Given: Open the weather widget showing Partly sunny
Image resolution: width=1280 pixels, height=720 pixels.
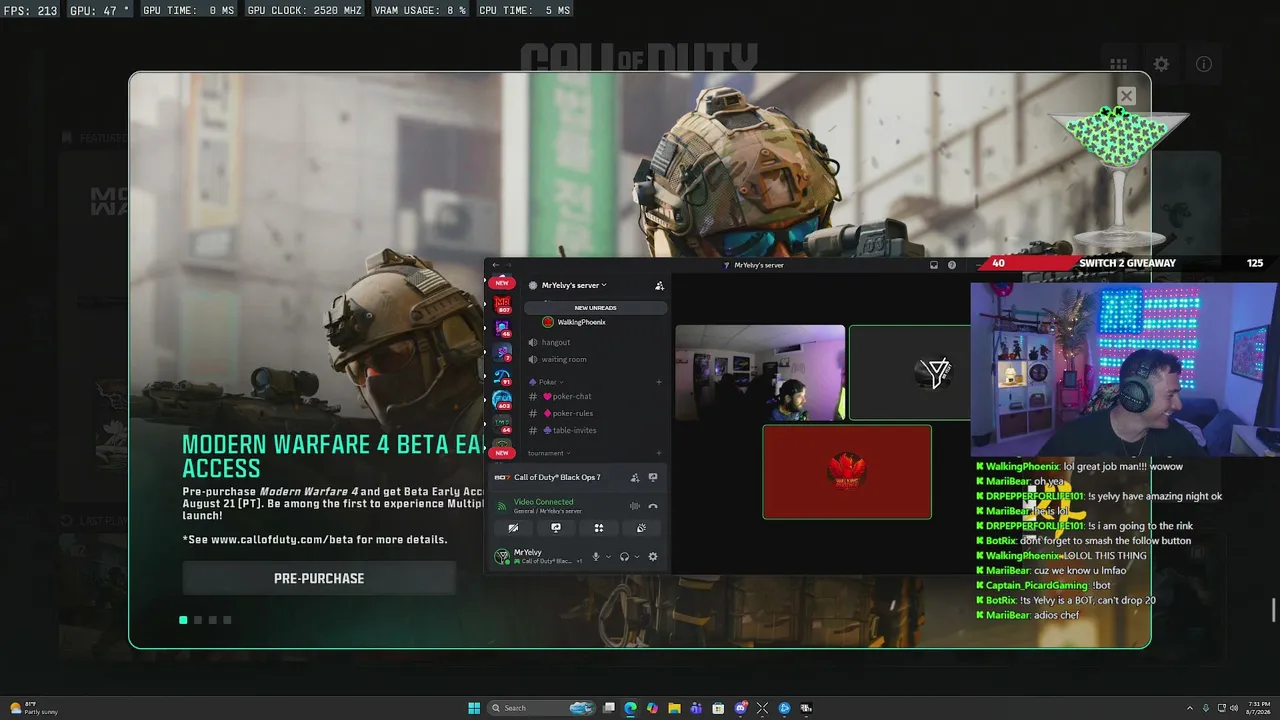Looking at the screenshot, I should point(34,708).
